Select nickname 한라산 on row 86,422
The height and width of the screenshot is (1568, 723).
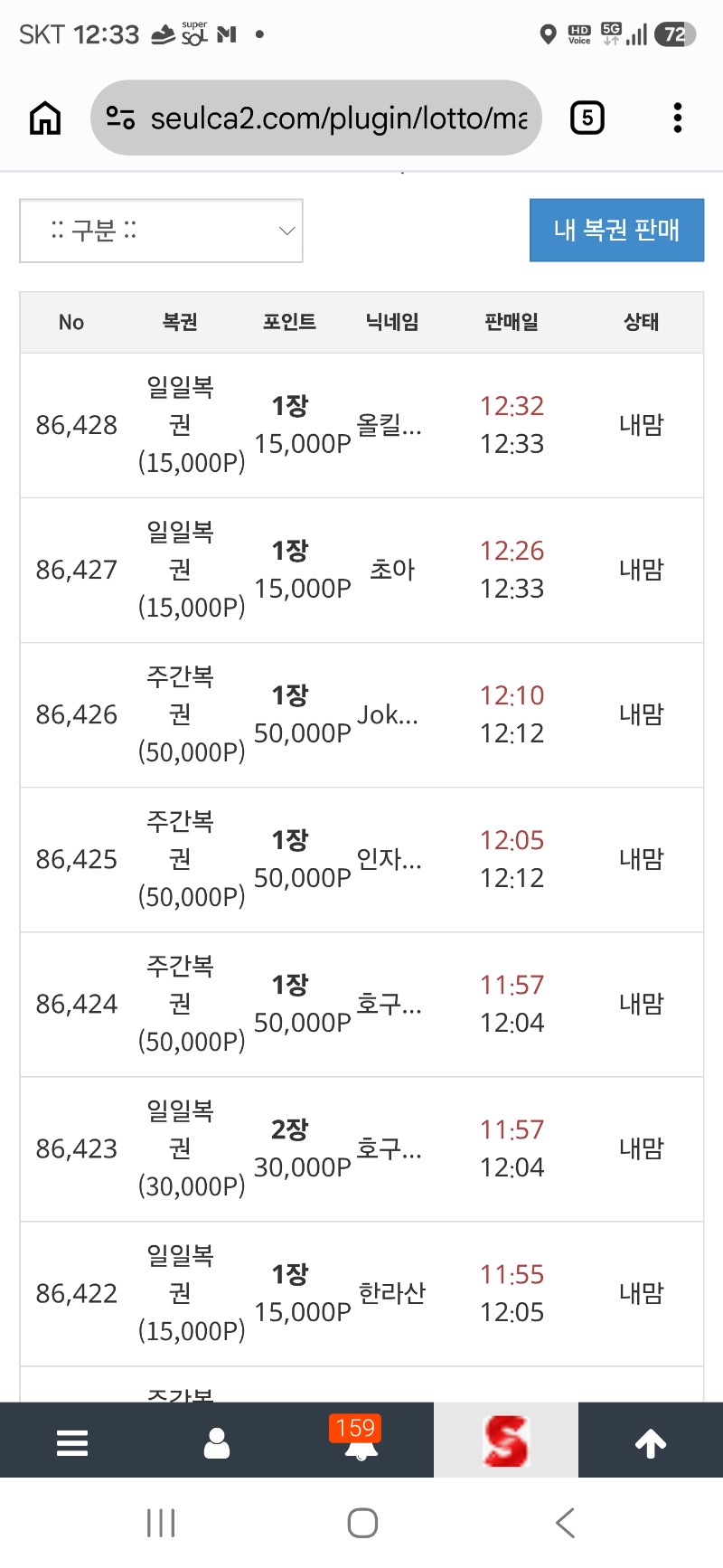pos(392,1293)
